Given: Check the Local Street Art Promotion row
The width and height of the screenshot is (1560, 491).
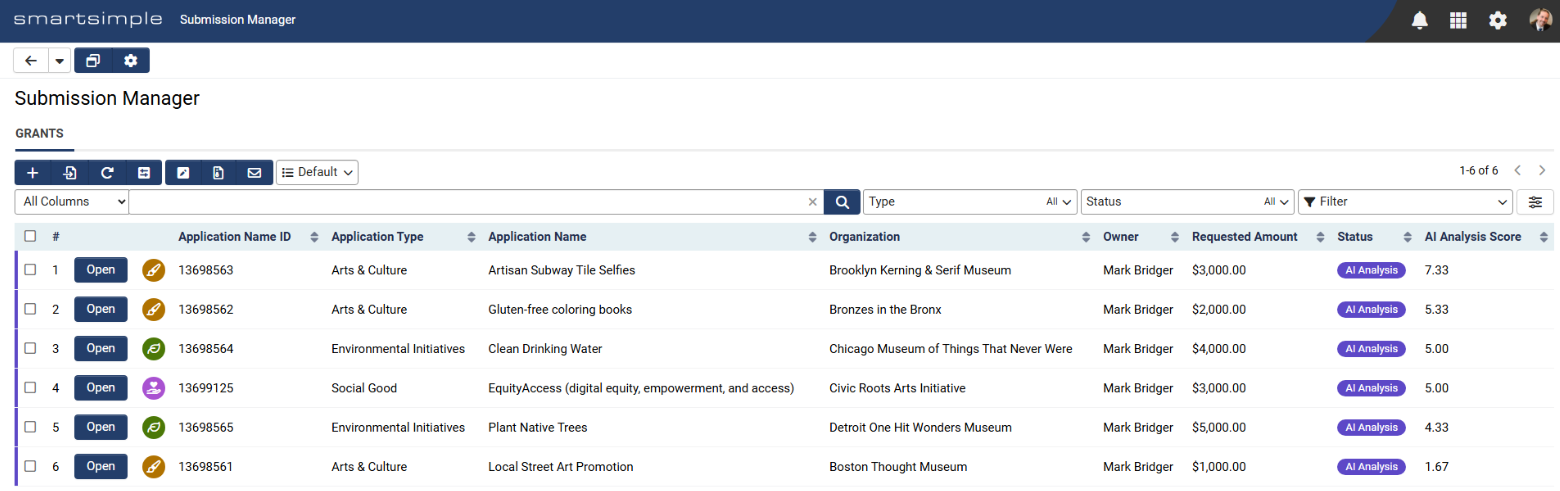Looking at the screenshot, I should (x=30, y=466).
